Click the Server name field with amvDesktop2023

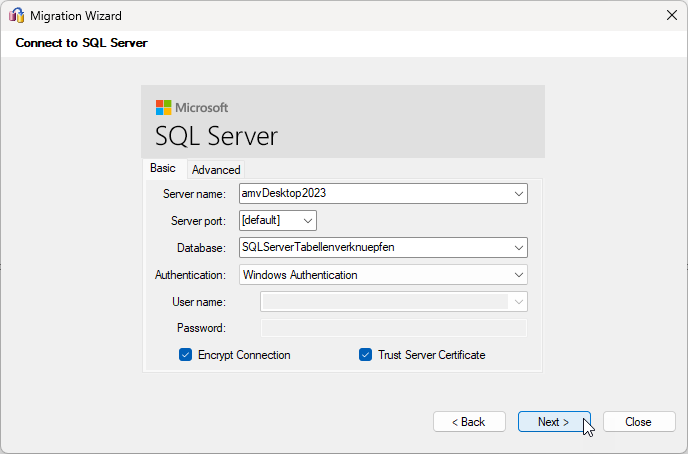383,193
